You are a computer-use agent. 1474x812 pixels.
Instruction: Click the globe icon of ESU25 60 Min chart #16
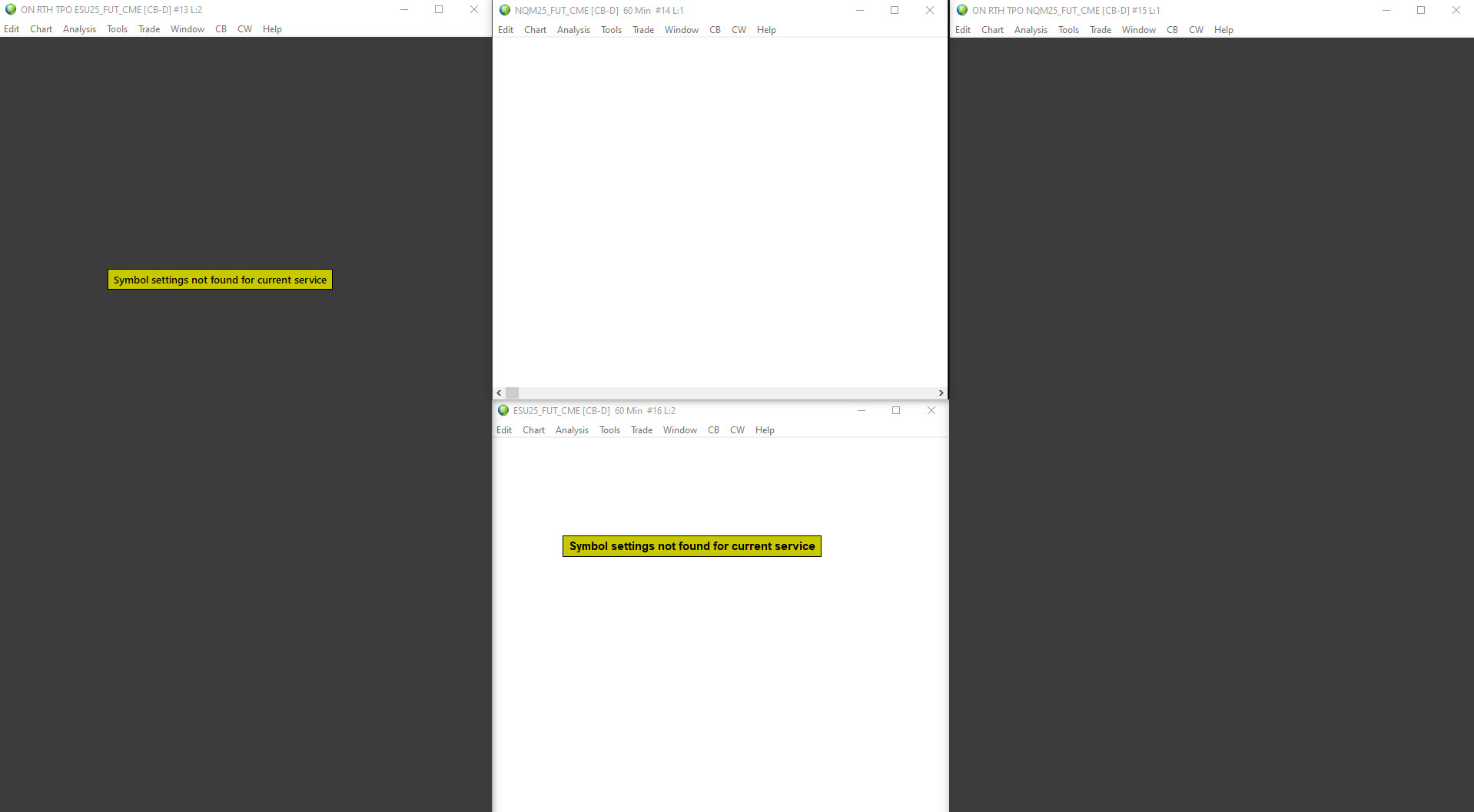[x=503, y=411]
